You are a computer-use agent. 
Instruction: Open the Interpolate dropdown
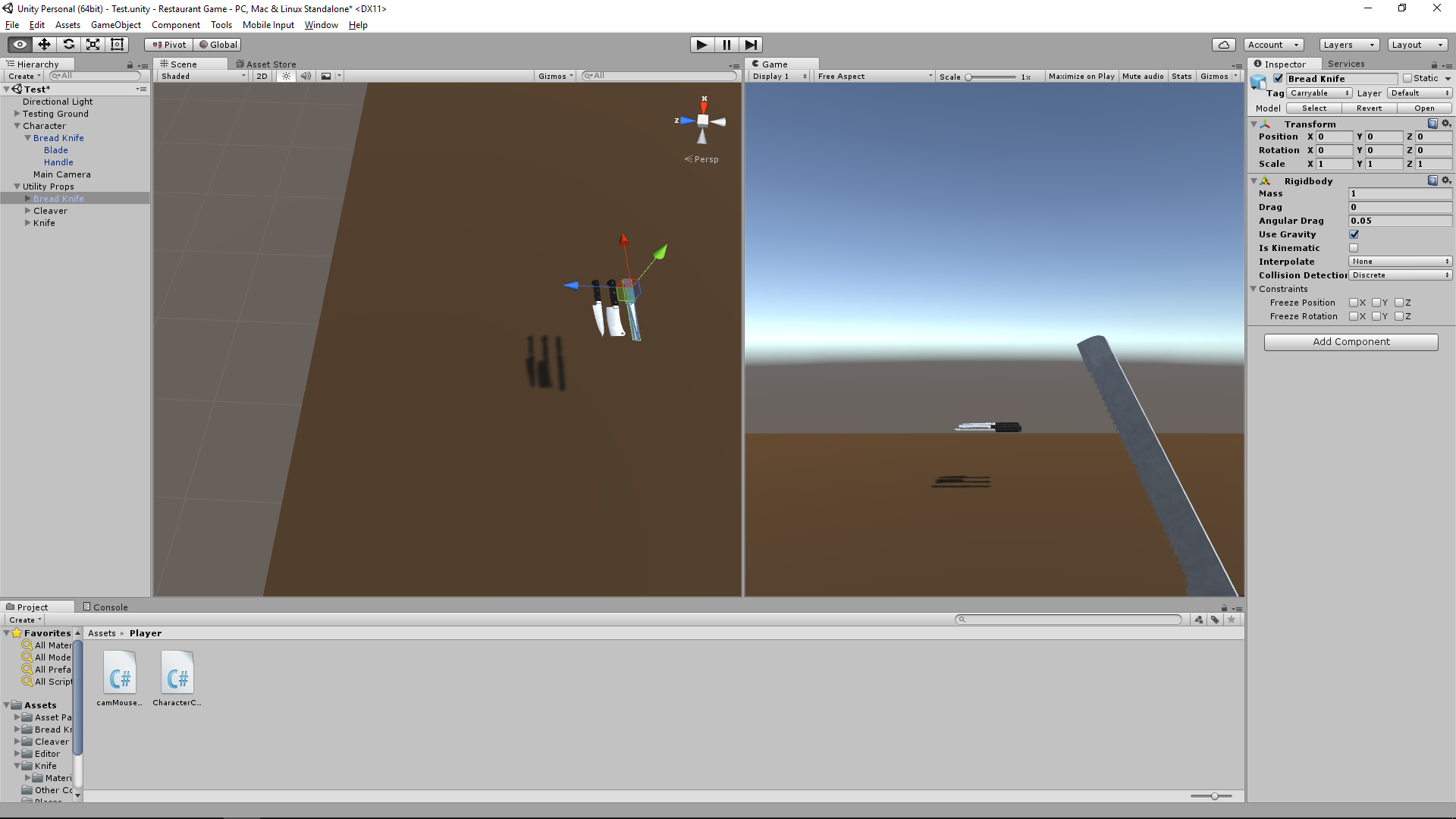(1400, 262)
